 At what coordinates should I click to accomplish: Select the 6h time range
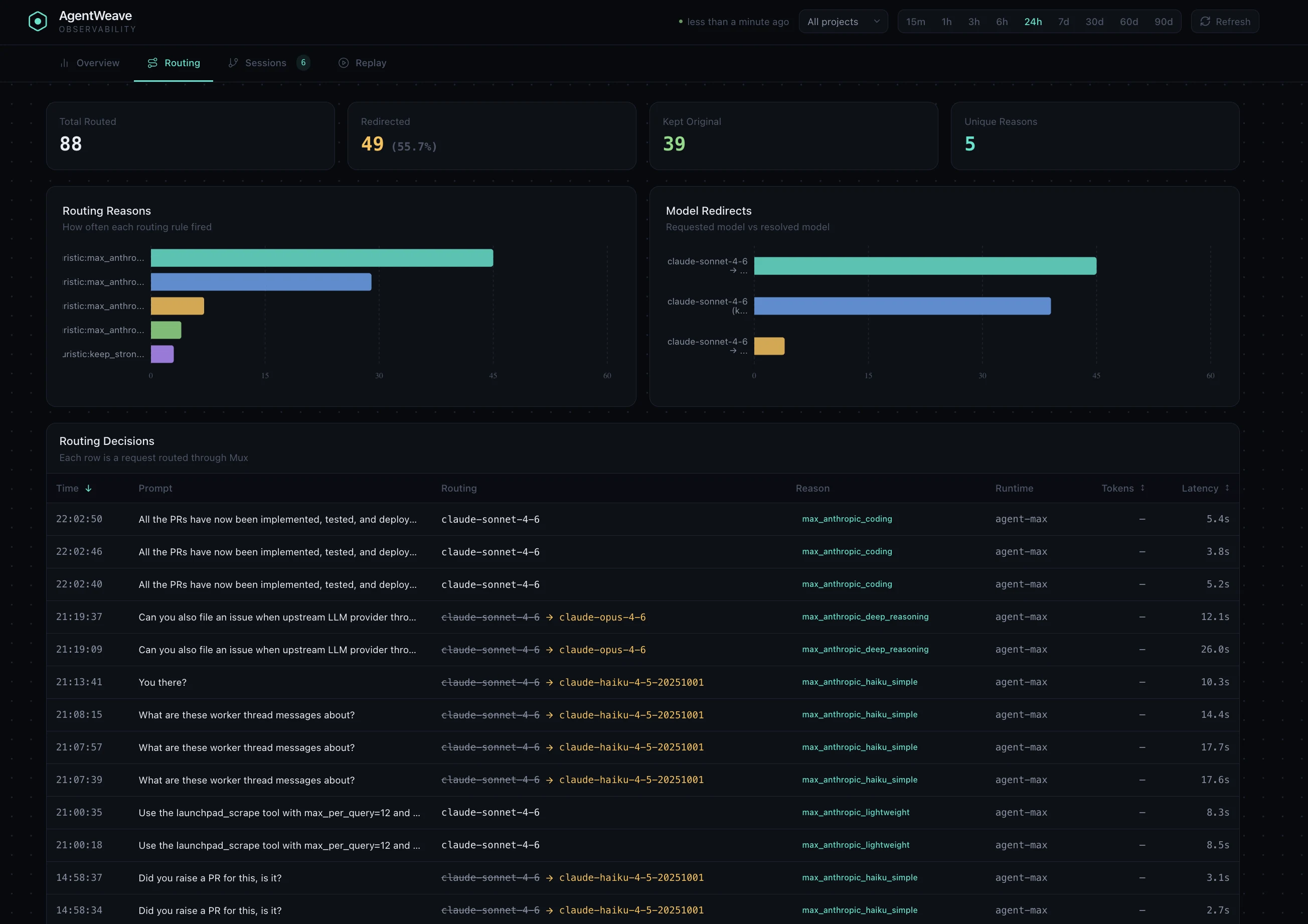pos(1002,22)
